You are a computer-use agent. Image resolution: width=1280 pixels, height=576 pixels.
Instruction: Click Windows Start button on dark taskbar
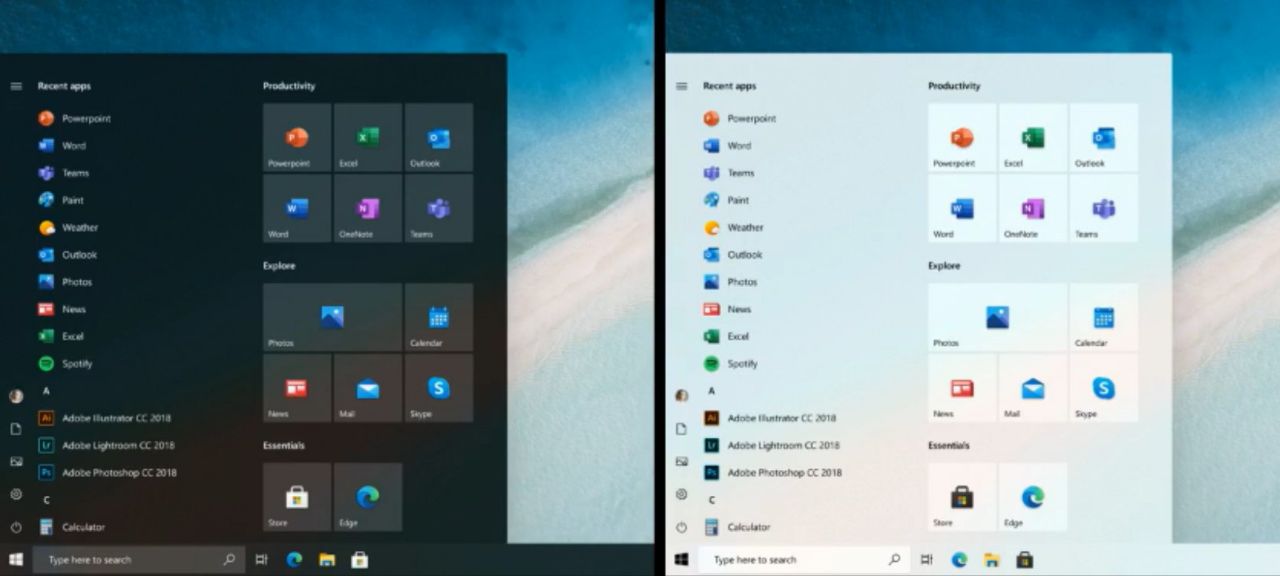tap(16, 560)
